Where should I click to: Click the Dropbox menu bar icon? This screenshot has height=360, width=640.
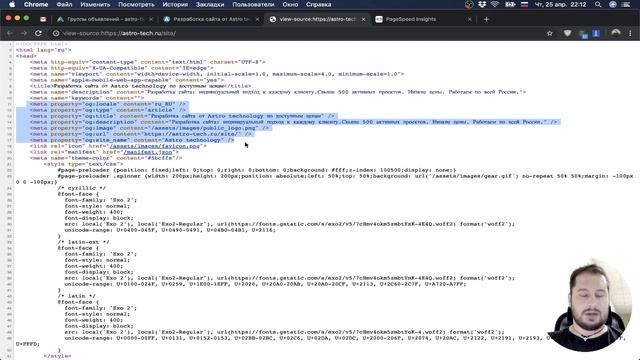point(482,4)
